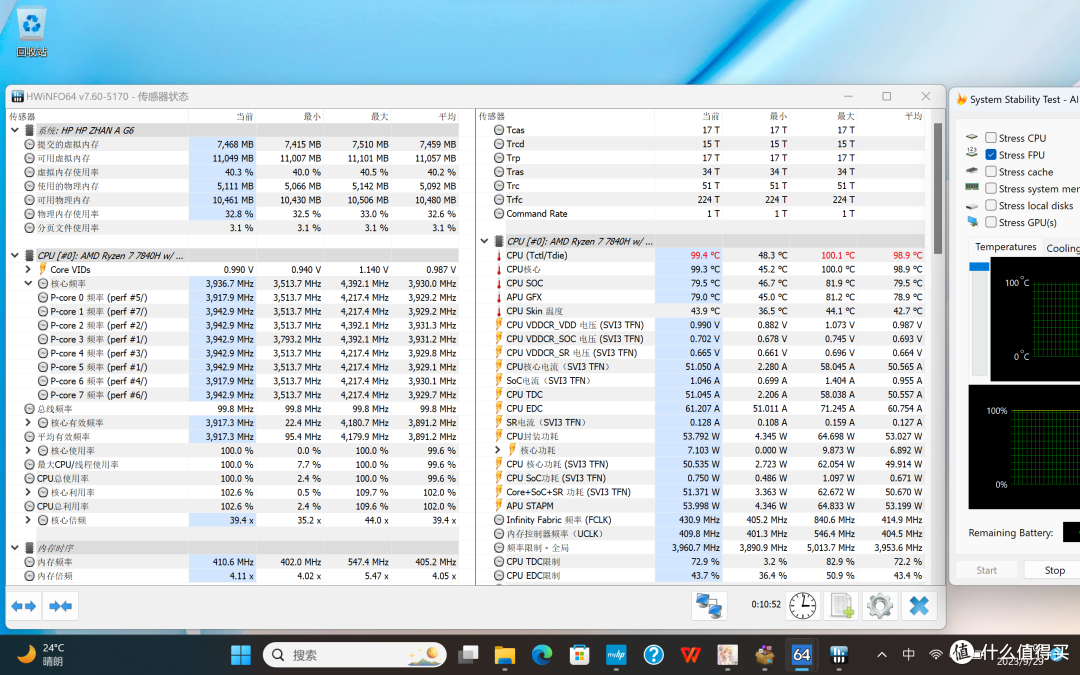Launch WPS Office from the taskbar
Screen dimensions: 1080x675
pyautogui.click(x=690, y=654)
